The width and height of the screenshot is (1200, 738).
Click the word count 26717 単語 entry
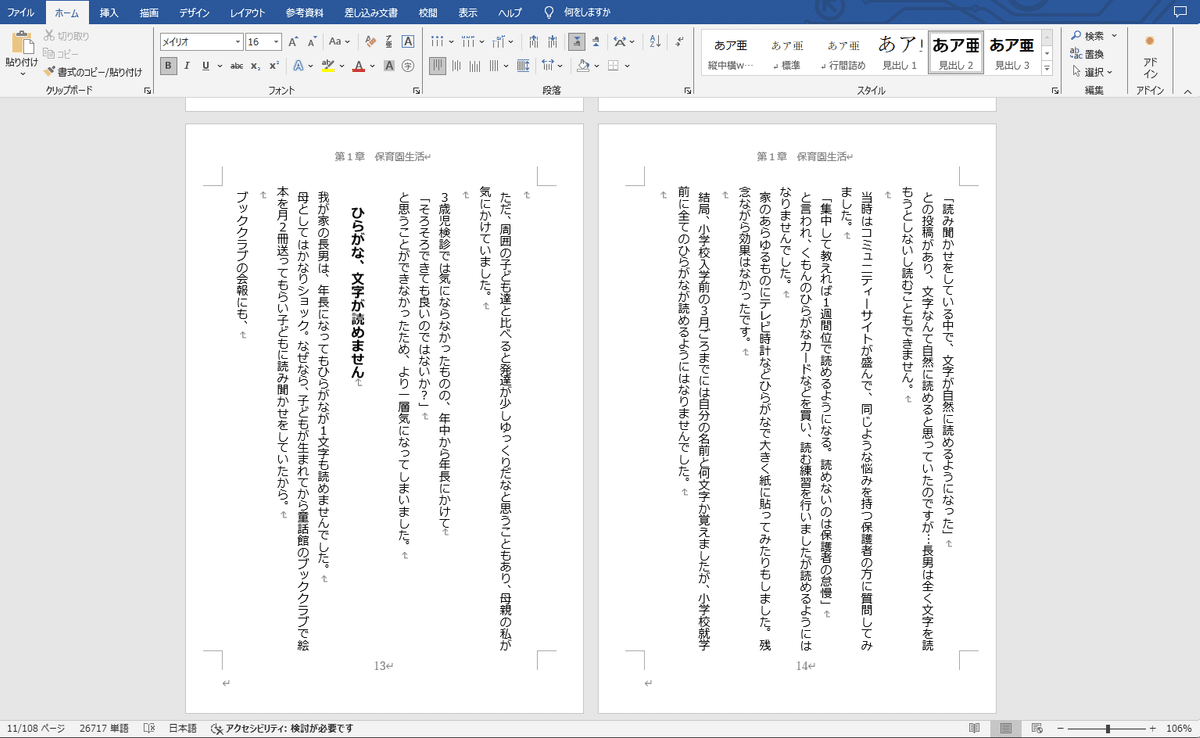click(x=106, y=728)
